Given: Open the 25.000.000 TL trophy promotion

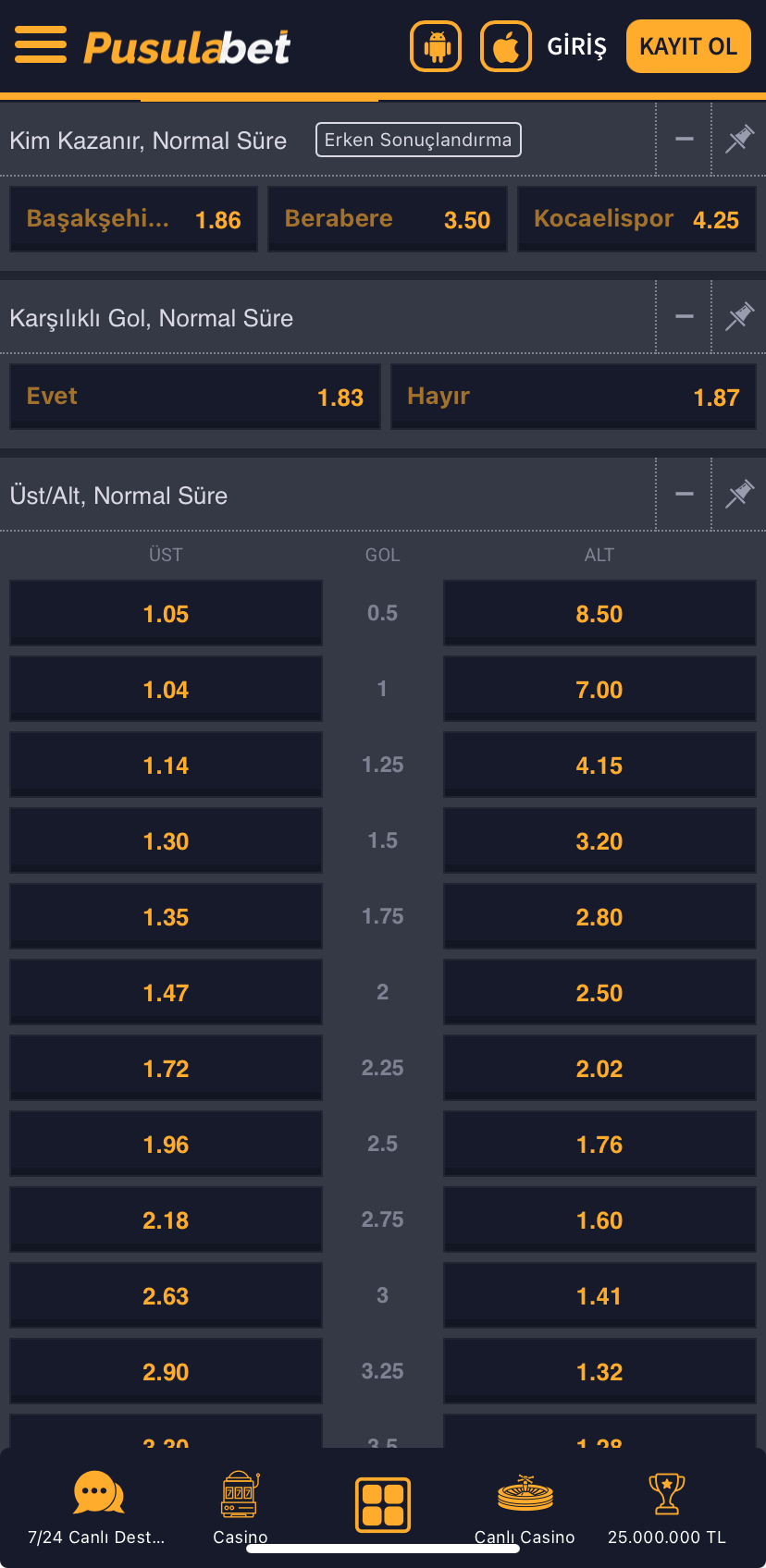Looking at the screenshot, I should [x=666, y=1507].
